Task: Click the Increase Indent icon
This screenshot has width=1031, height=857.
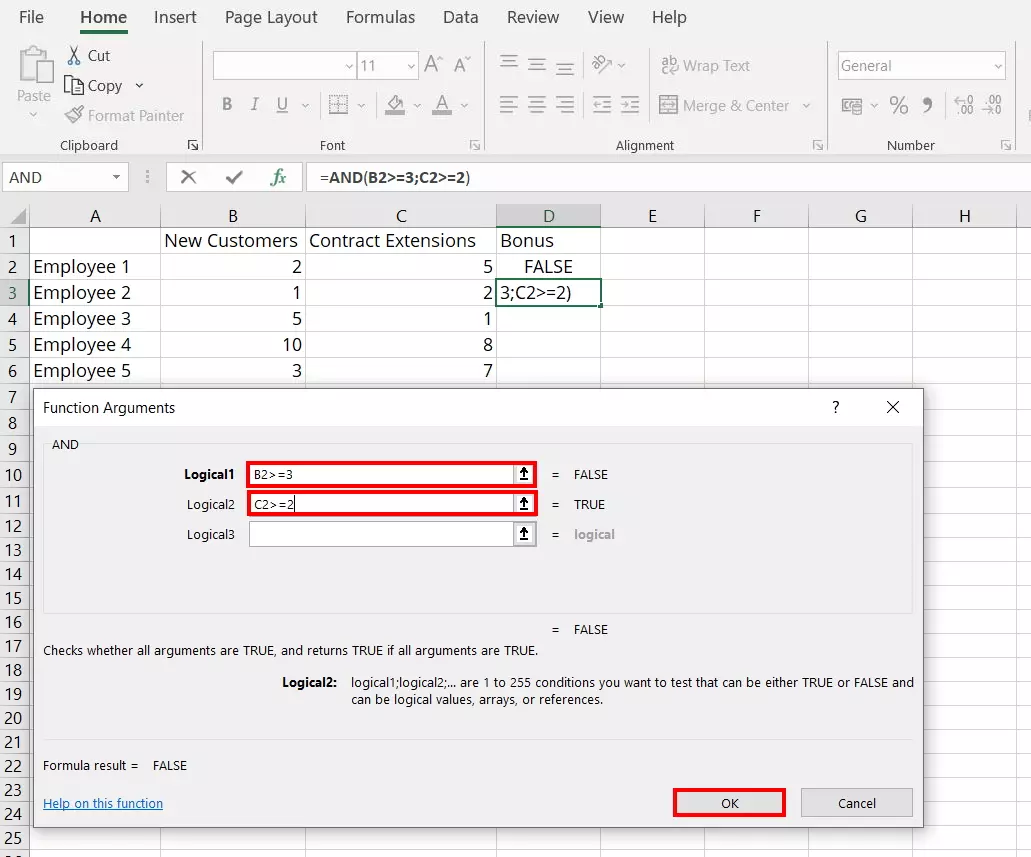Action: coord(630,105)
